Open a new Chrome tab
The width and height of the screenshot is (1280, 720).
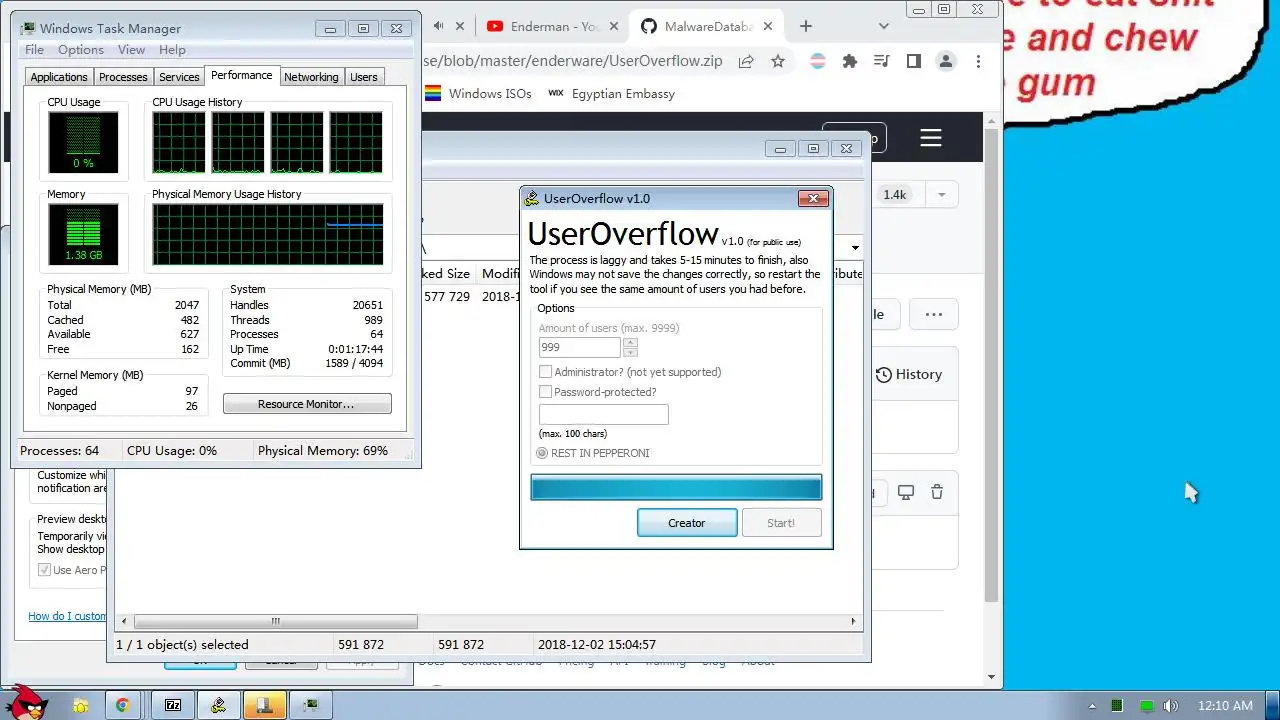(806, 26)
